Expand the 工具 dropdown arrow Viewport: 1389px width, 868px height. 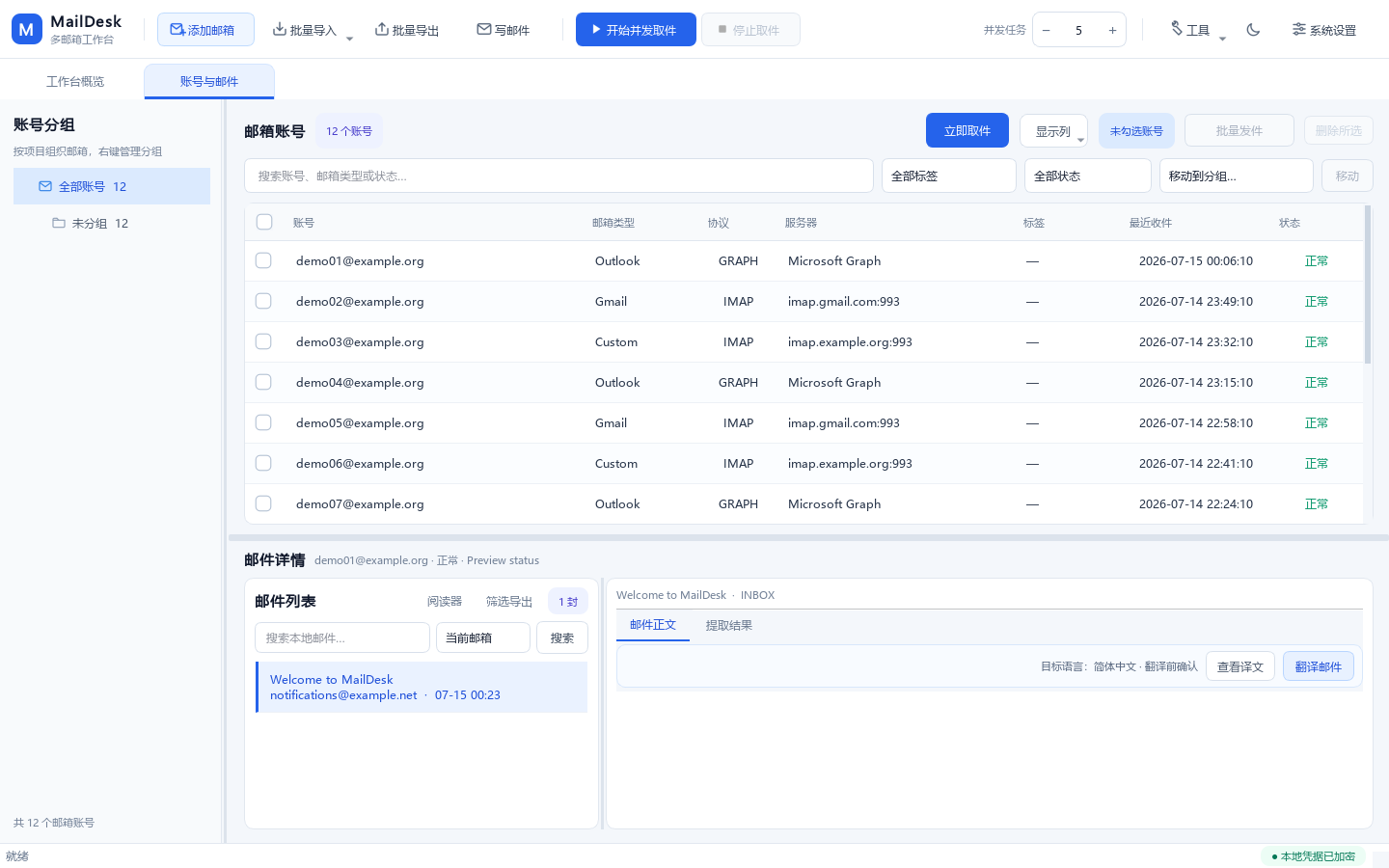click(1222, 39)
